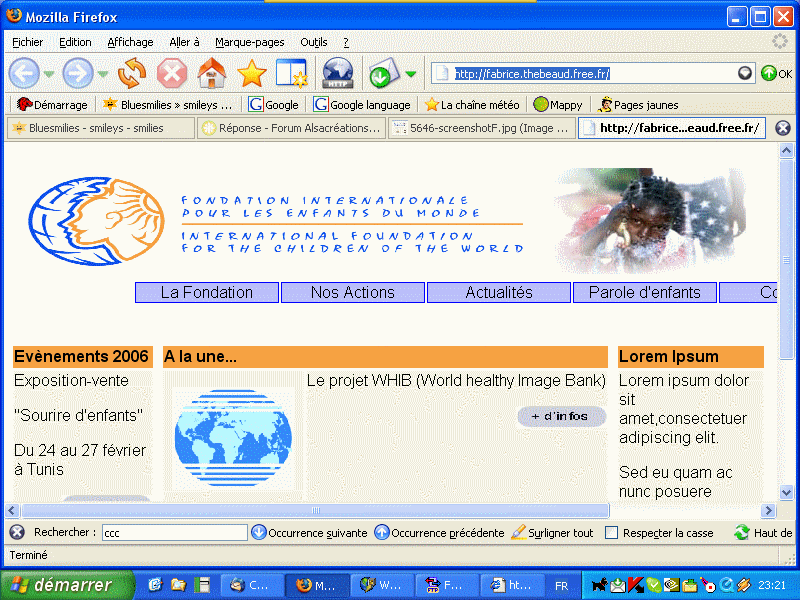
Task: Open the Outils menu
Action: pyautogui.click(x=314, y=42)
